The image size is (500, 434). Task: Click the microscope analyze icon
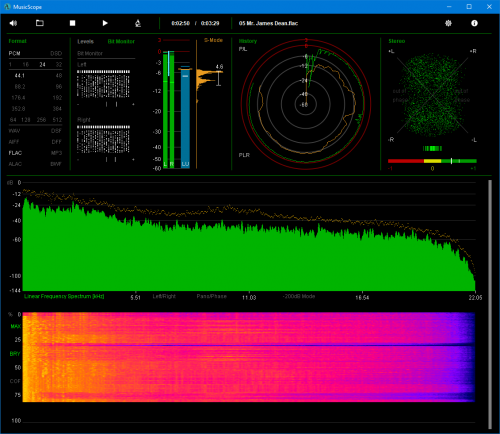138,23
